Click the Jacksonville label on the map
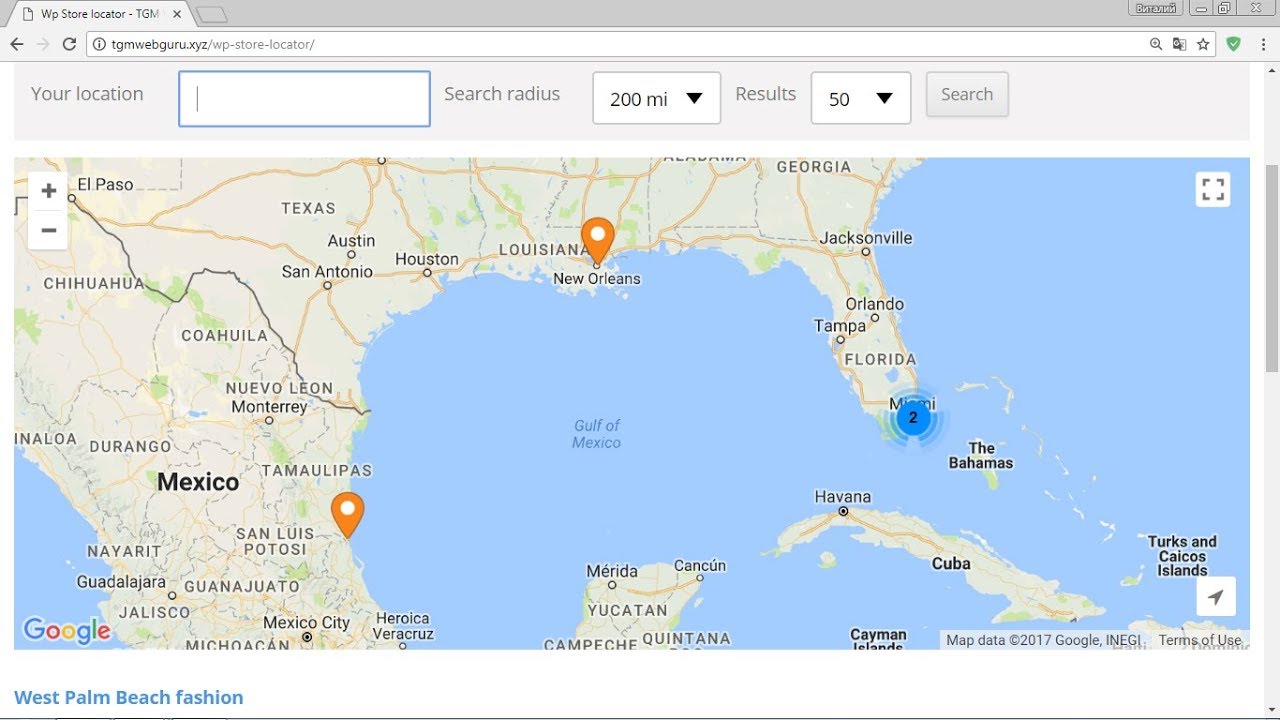The height and width of the screenshot is (720, 1280). (x=866, y=238)
